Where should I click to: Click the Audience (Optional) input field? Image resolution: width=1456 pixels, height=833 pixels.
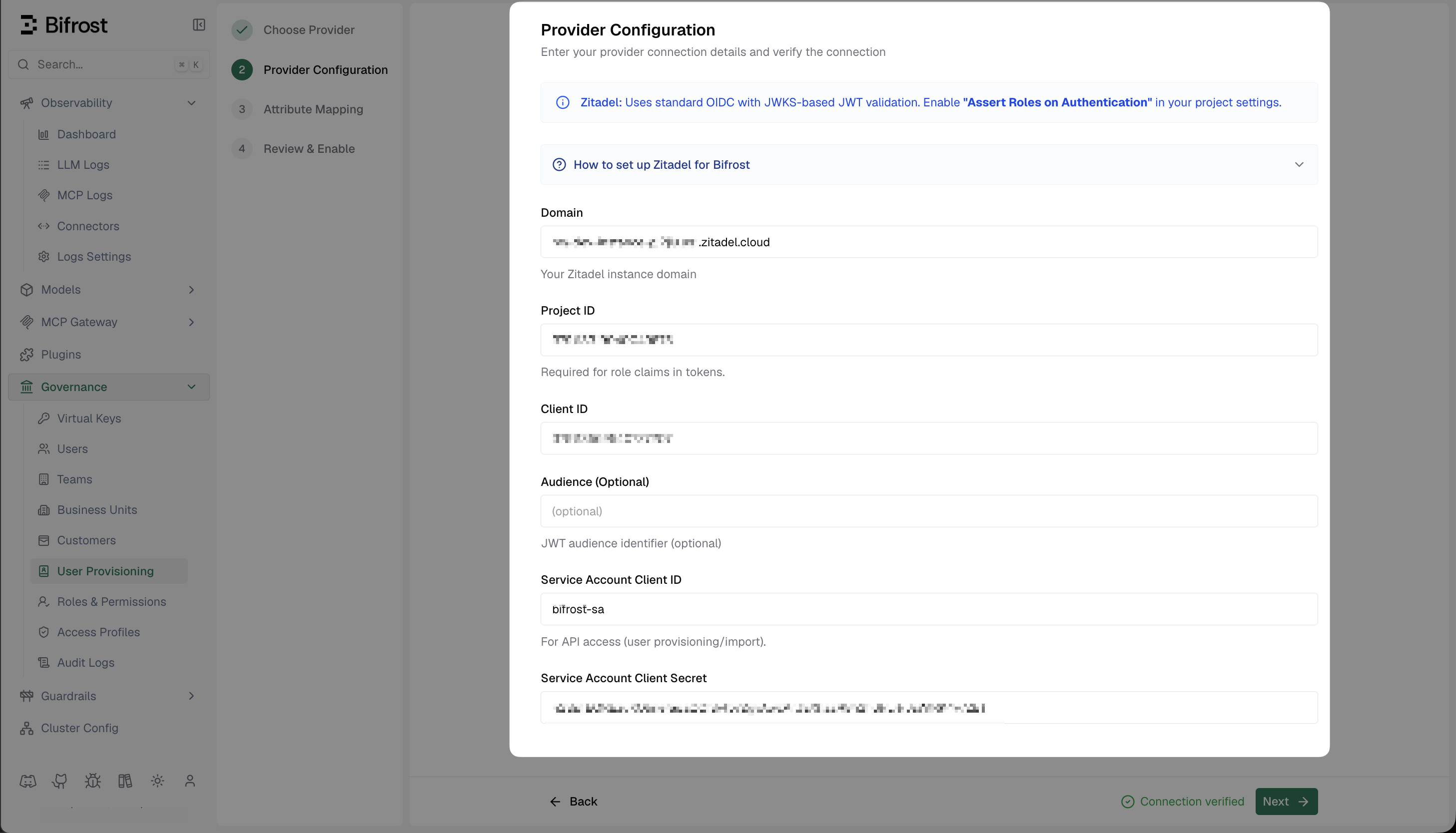929,511
